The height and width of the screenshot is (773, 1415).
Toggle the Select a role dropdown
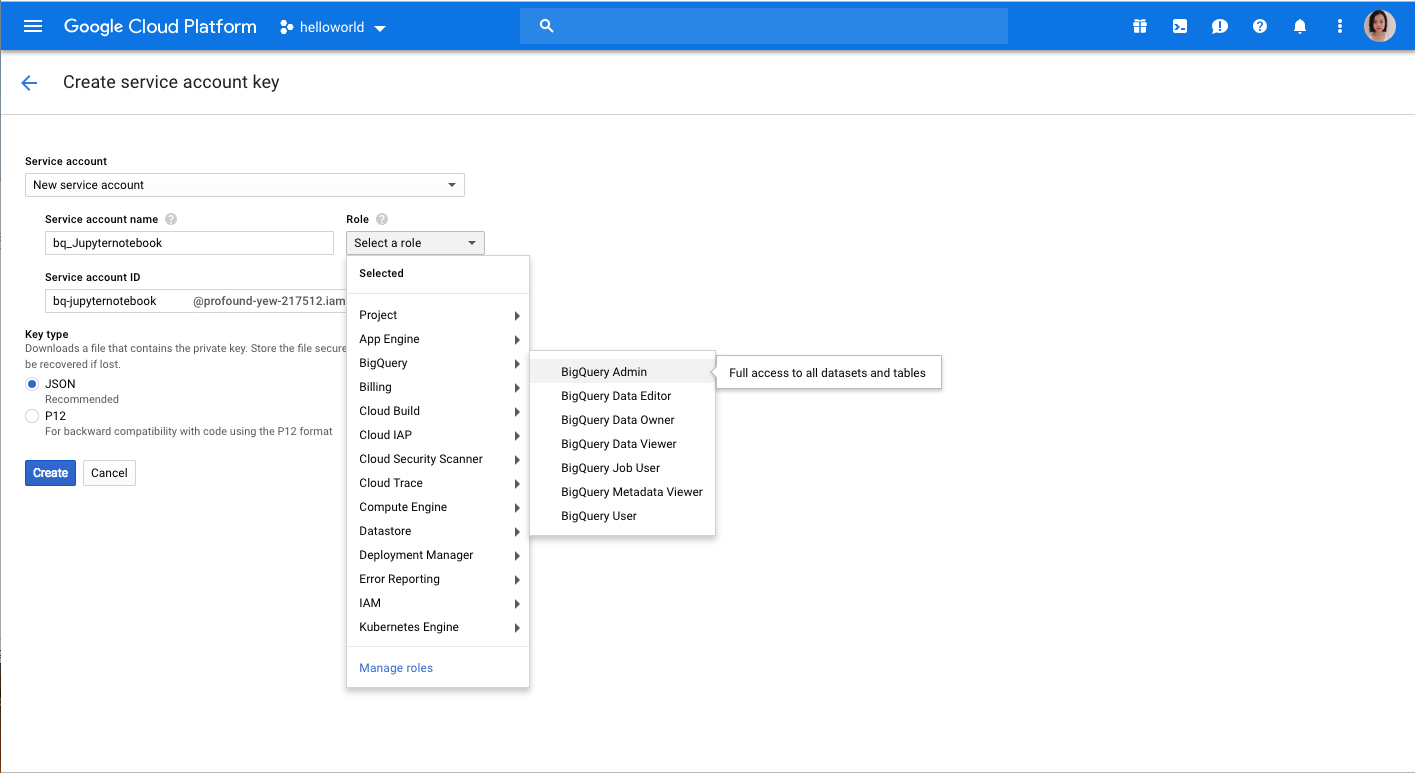(415, 243)
